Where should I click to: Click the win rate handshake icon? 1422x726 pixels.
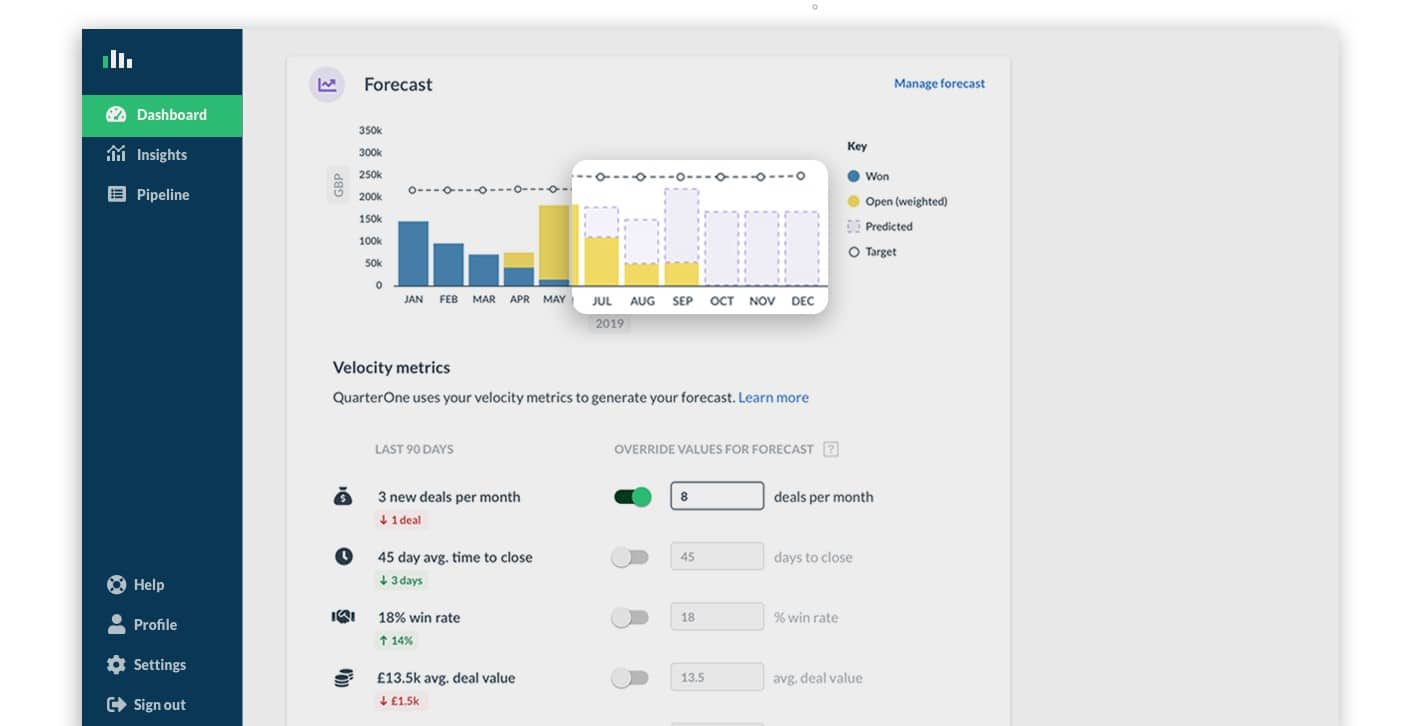click(343, 617)
